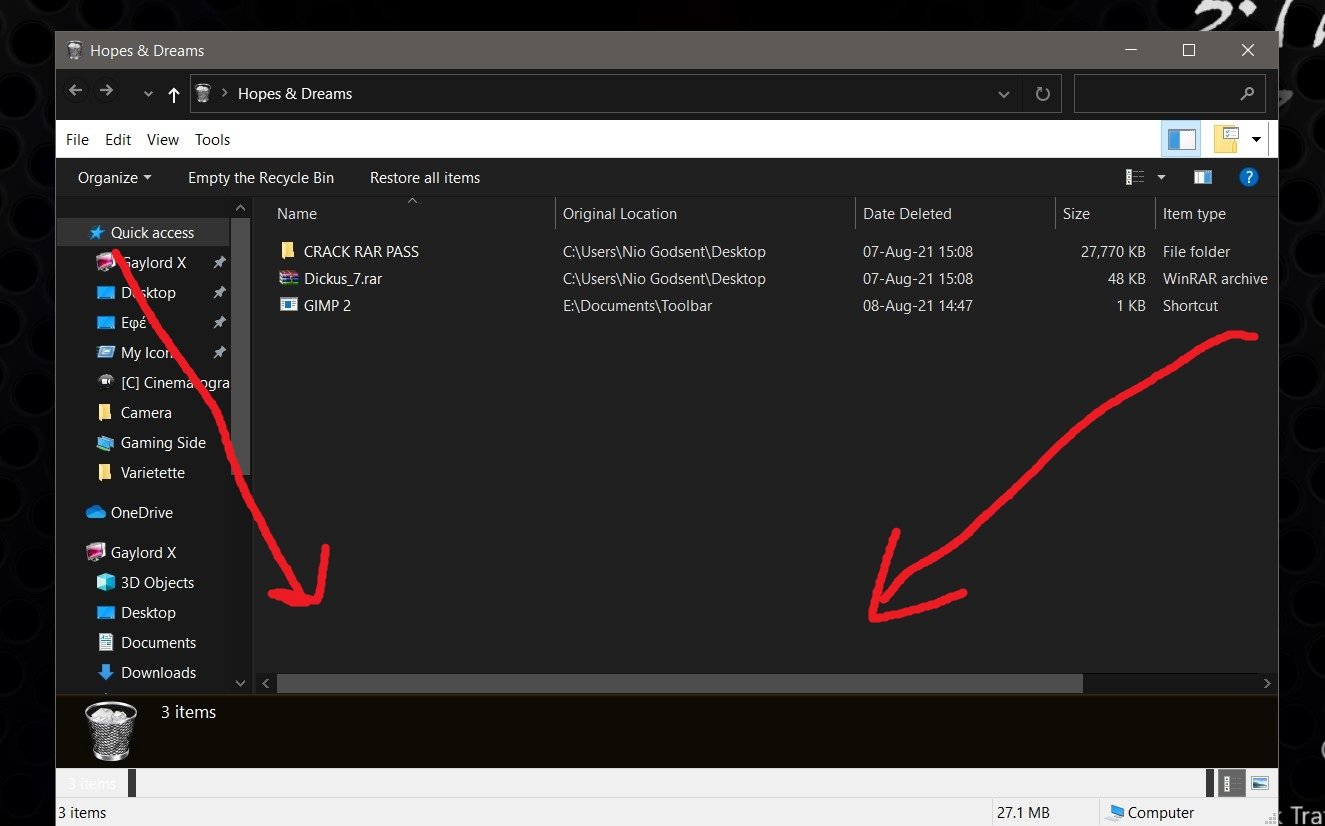The width and height of the screenshot is (1325, 826).
Task: Switch to large thumbnails view in status bar
Action: click(x=1259, y=783)
